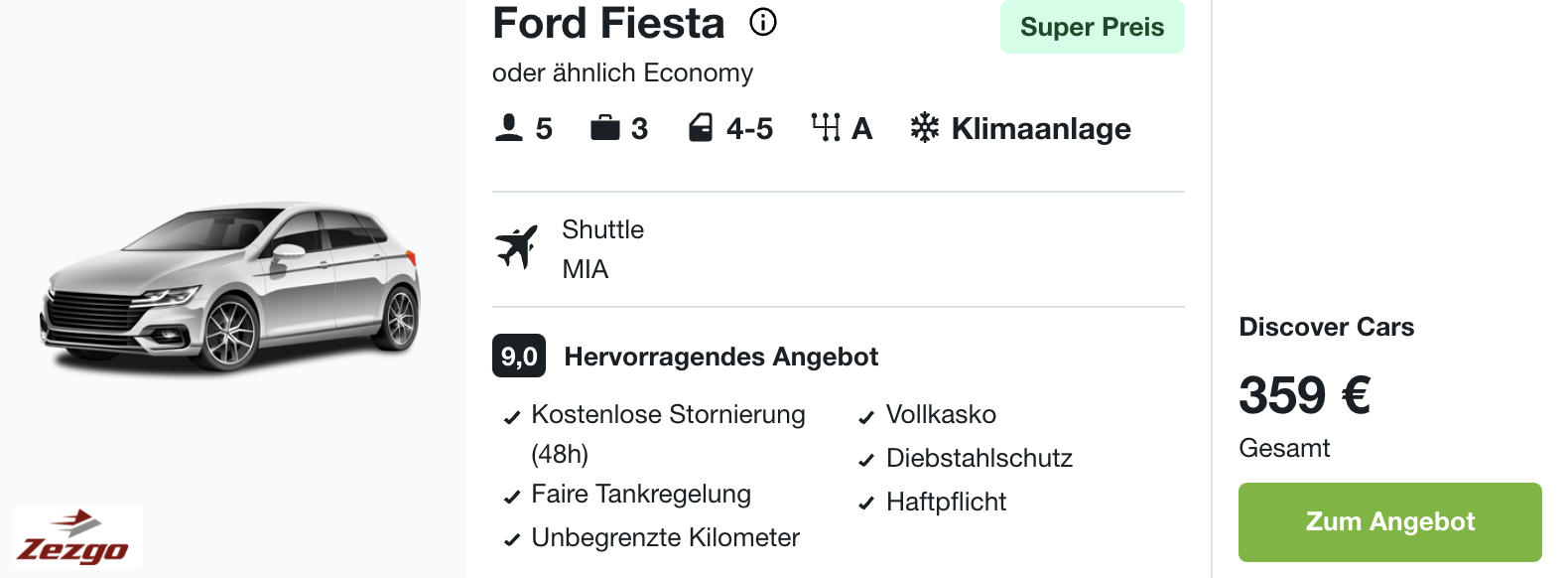This screenshot has width=1568, height=578.
Task: Open the info icon beside Ford Fiesta
Action: pos(763,22)
